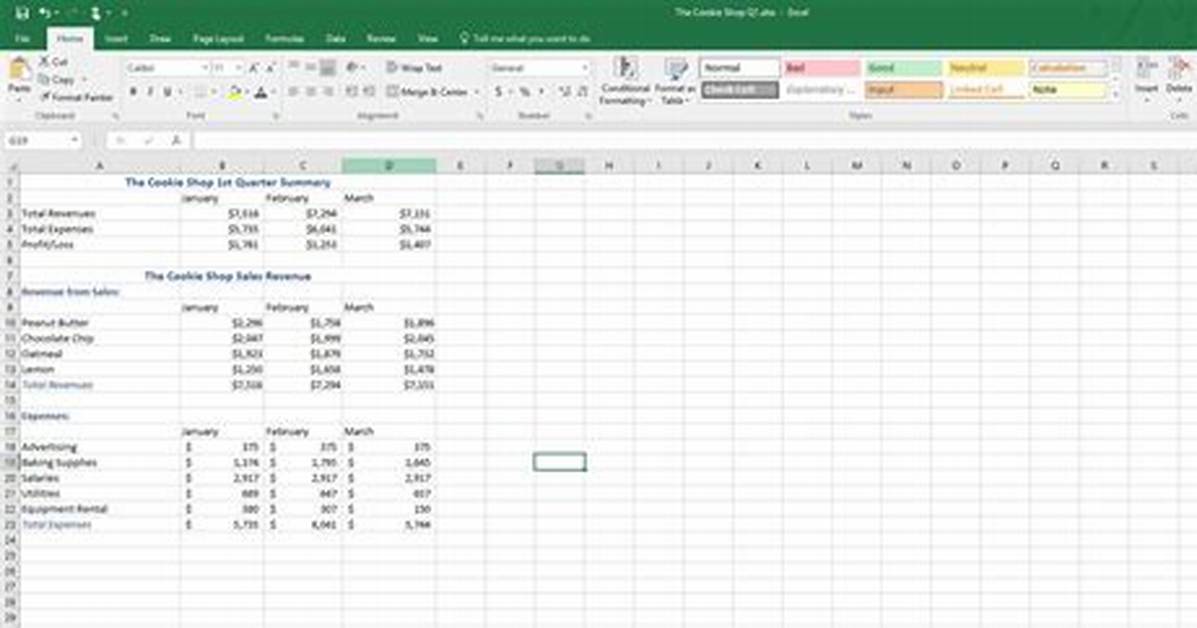Open the Calibri font name dropdown
1197x628 pixels.
click(x=204, y=68)
